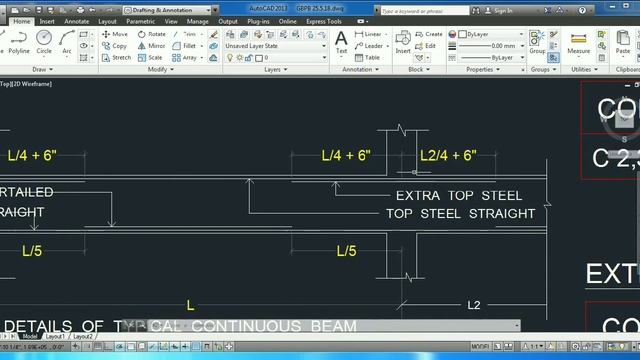Activate the Mirror command
The width and height of the screenshot is (640, 360).
151,46
